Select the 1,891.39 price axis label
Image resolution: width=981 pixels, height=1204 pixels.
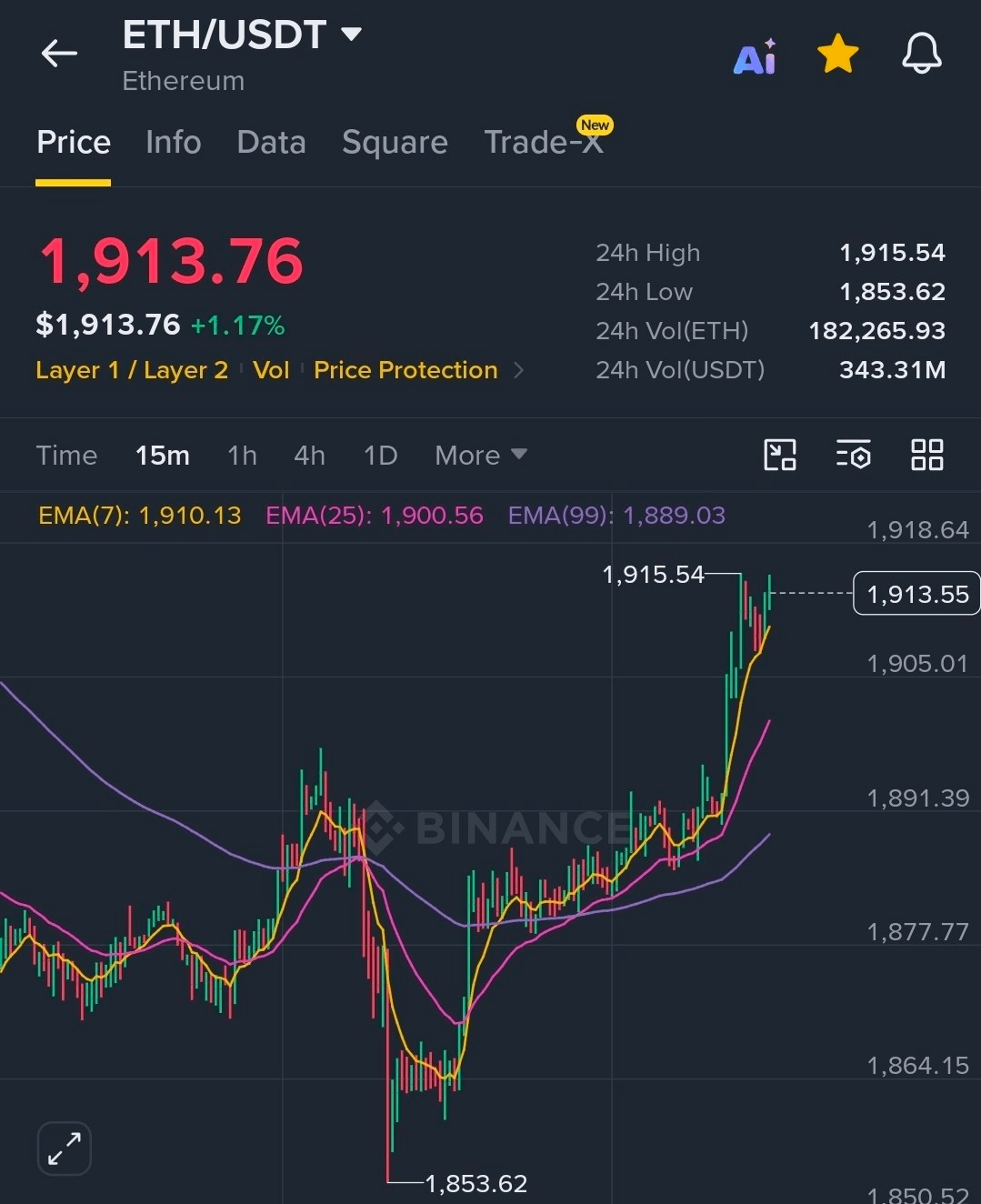click(917, 798)
